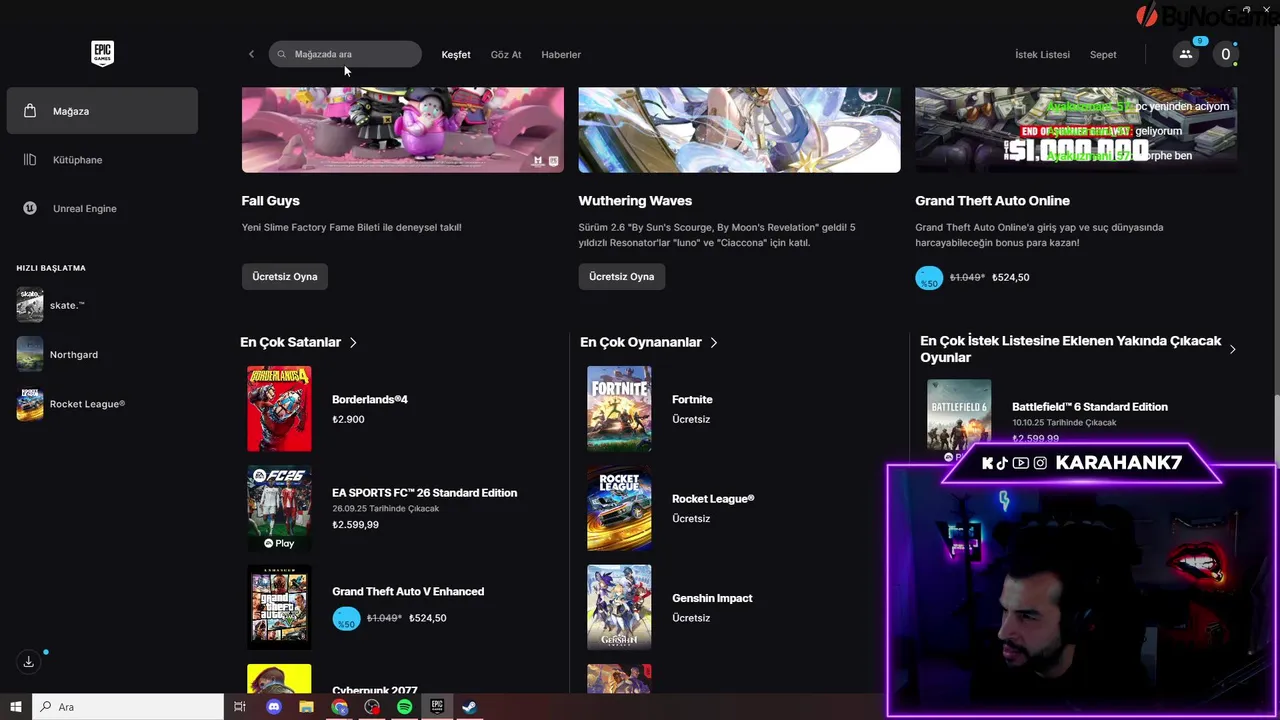1280x720 pixels.
Task: Expand the En Çok Oynananlar list
Action: [649, 342]
